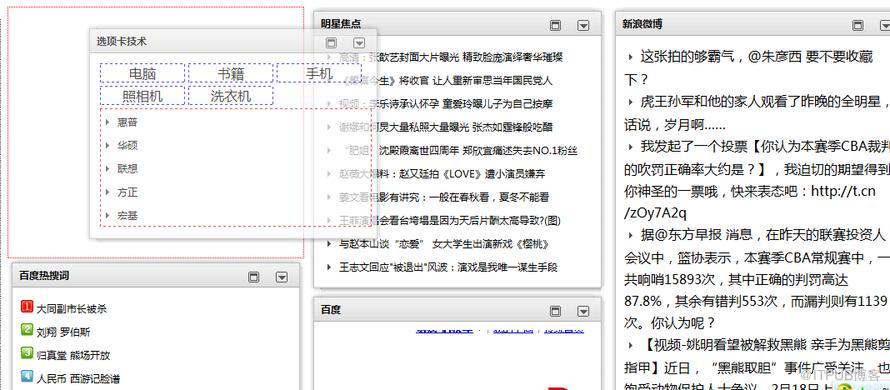Click the 选项卡技术 panel title

[x=121, y=41]
